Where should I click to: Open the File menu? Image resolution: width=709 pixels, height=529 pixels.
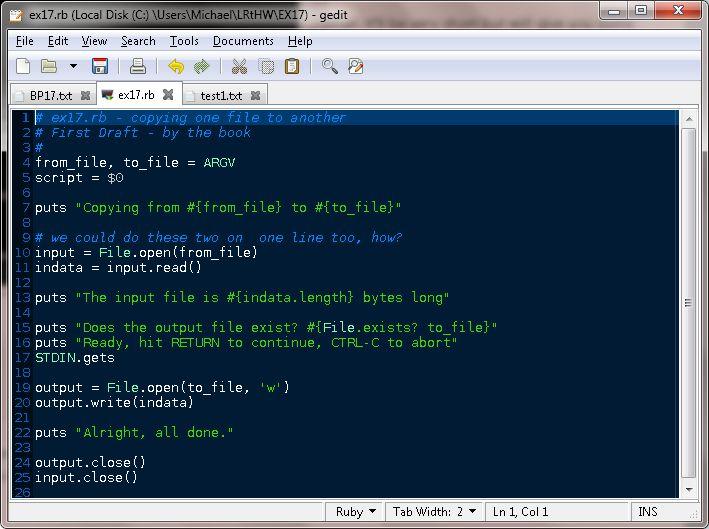click(24, 41)
